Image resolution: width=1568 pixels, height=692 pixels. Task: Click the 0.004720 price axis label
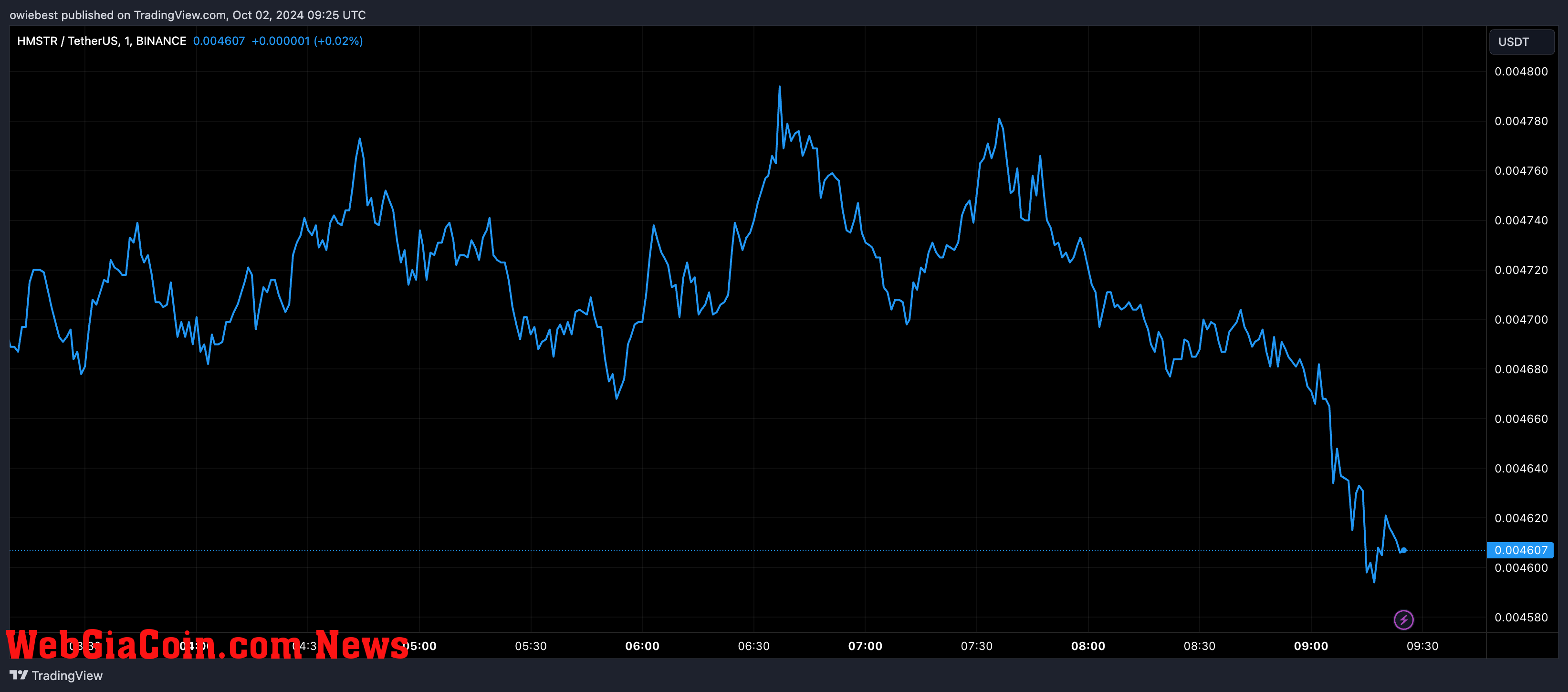coord(1521,270)
